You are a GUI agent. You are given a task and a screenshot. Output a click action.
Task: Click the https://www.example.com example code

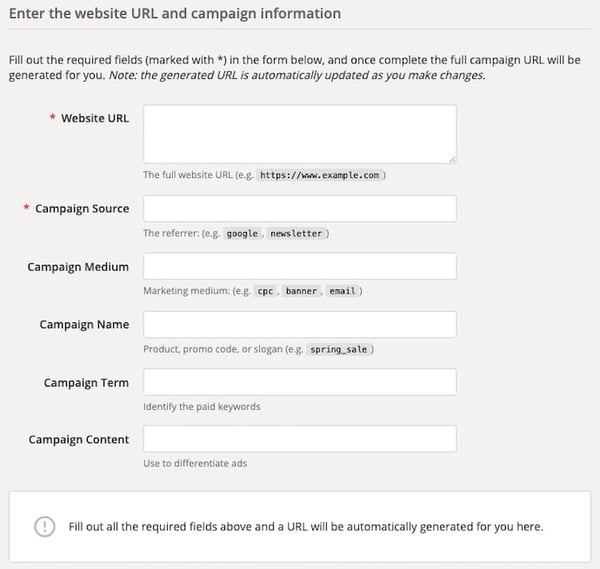tap(319, 175)
